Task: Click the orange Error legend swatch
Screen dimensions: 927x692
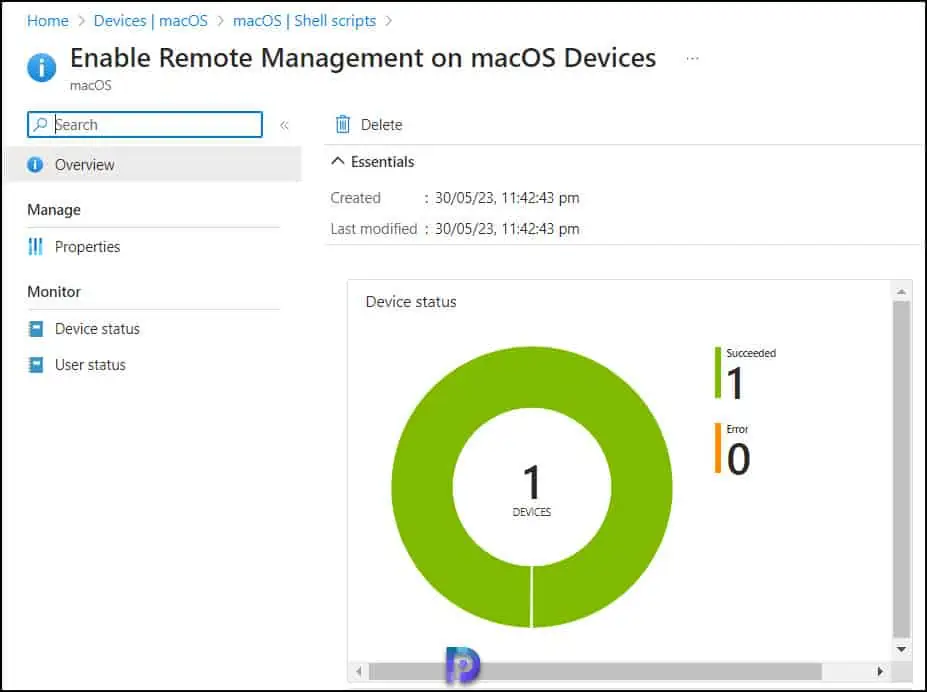Action: [x=718, y=448]
